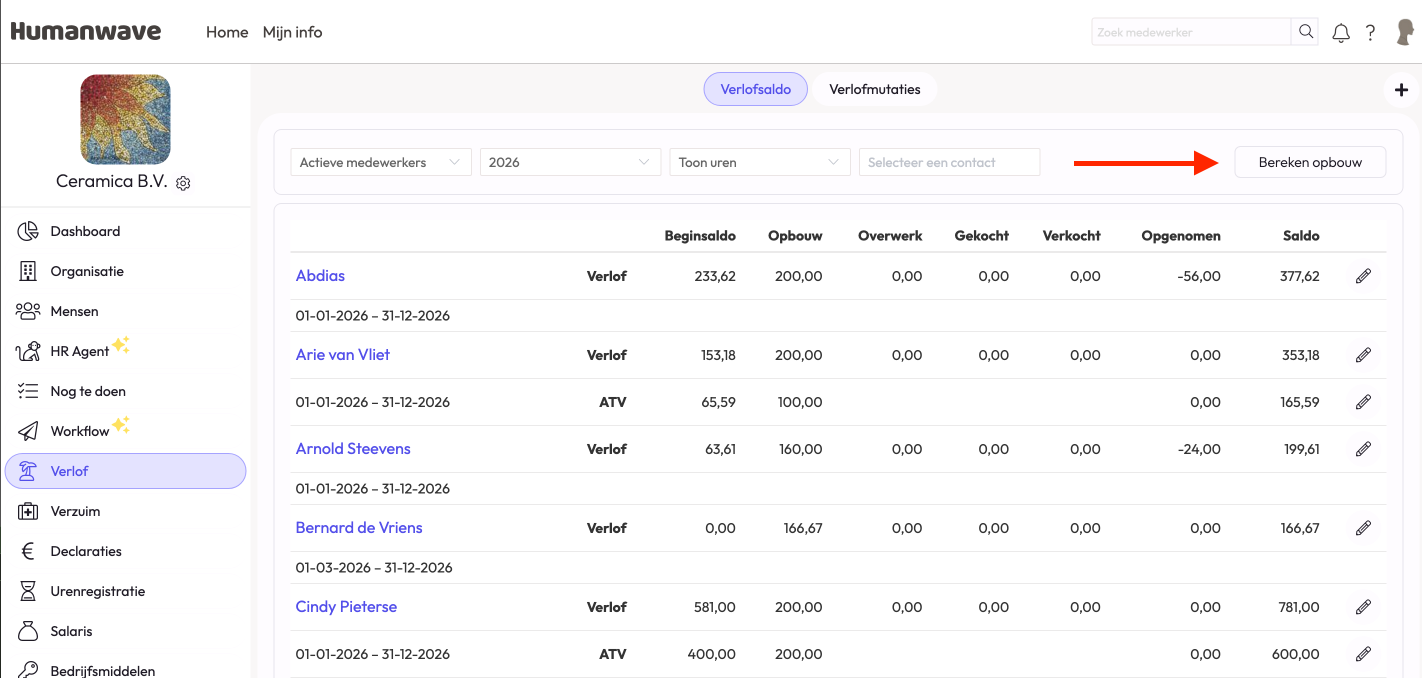Select the Verlofsaldo tab
Image resolution: width=1422 pixels, height=678 pixels.
click(755, 89)
